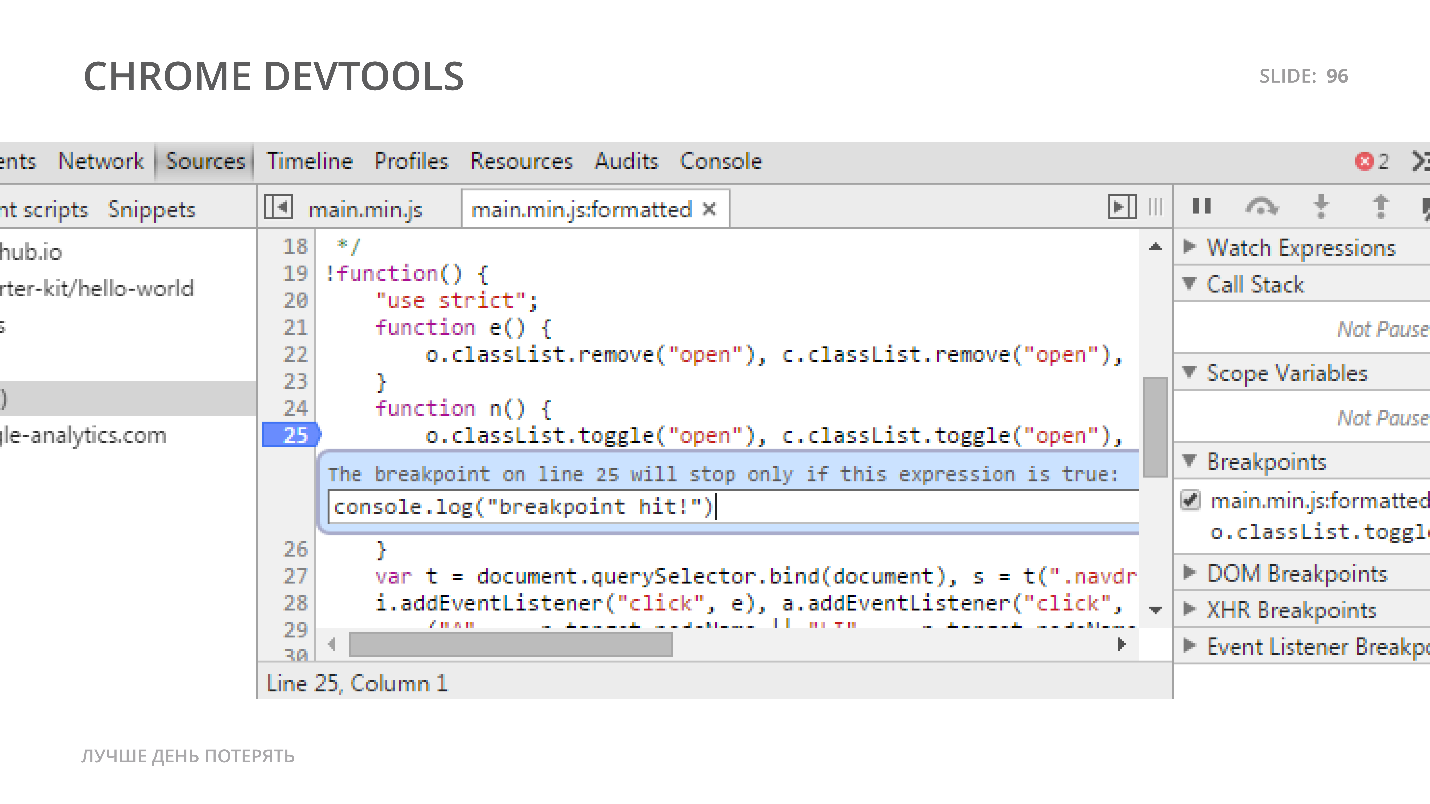Image resolution: width=1430 pixels, height=804 pixels.
Task: Click line number 21 in the gutter
Action: pyautogui.click(x=295, y=327)
